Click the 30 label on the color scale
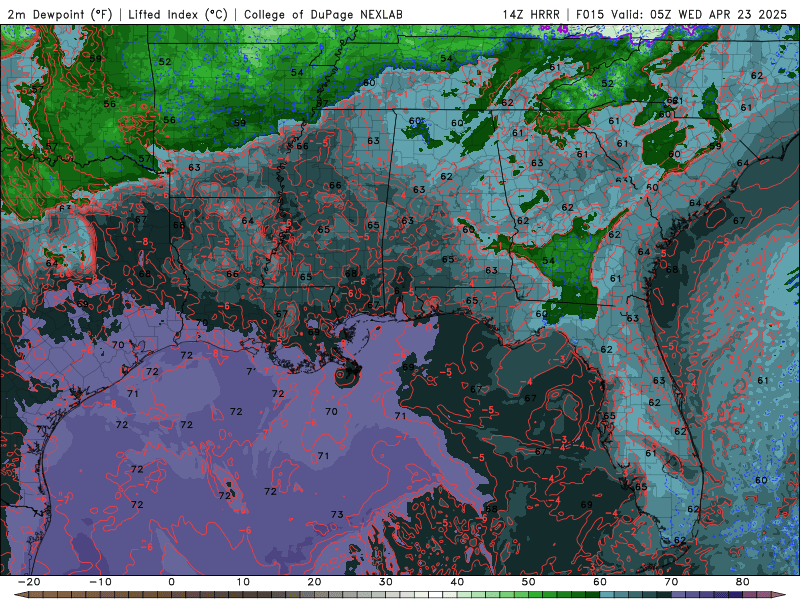800x600 pixels. tap(386, 582)
